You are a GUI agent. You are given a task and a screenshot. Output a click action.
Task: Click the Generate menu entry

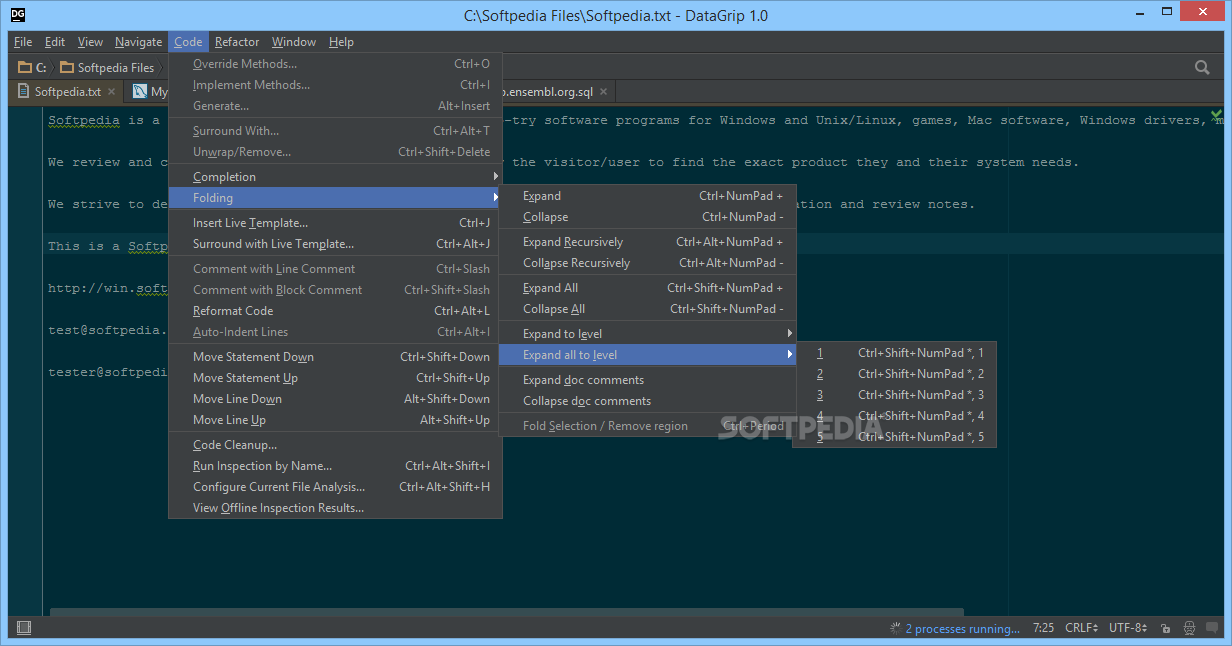click(335, 106)
